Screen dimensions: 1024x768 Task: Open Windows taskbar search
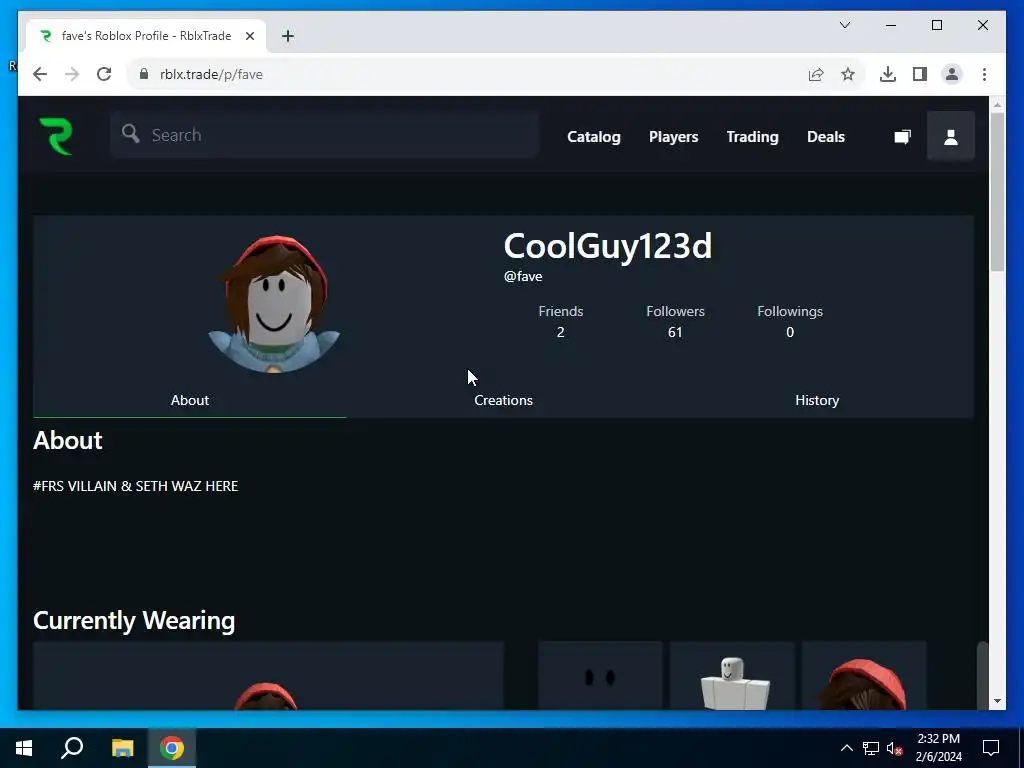72,748
